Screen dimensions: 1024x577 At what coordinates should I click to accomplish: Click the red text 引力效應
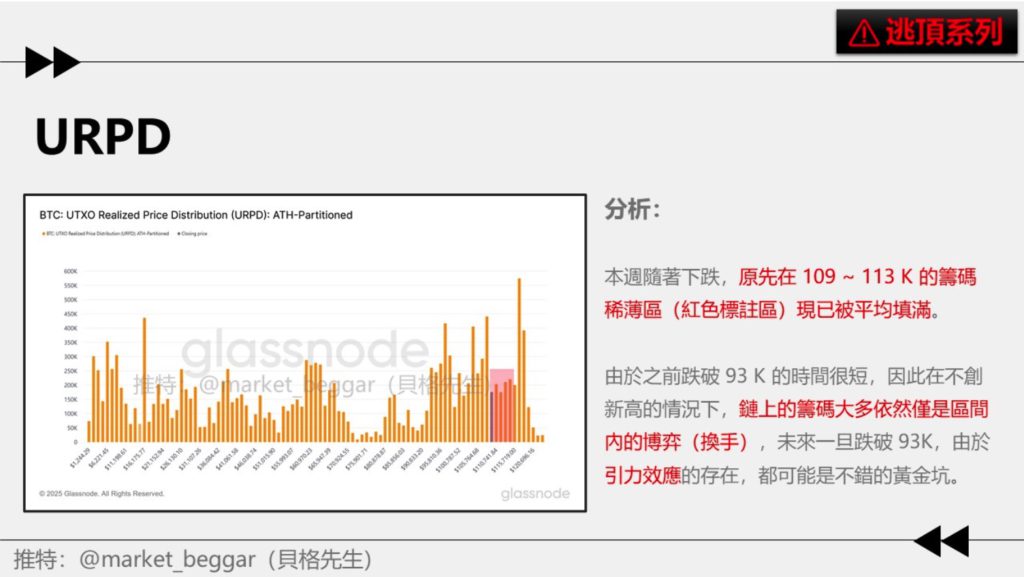pos(642,476)
